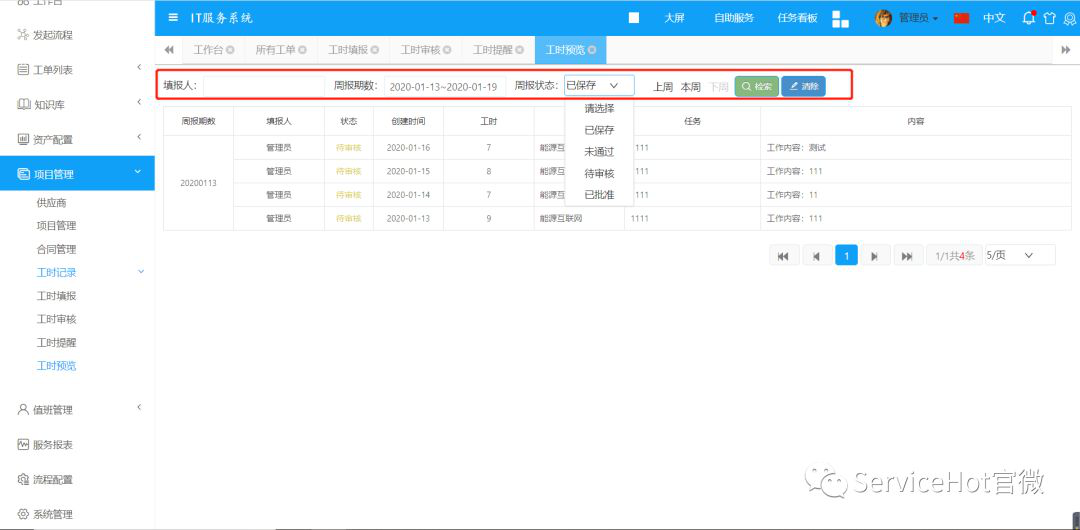The height and width of the screenshot is (530, 1080).
Task: Open 合同管理 in the sidebar
Action: point(56,249)
